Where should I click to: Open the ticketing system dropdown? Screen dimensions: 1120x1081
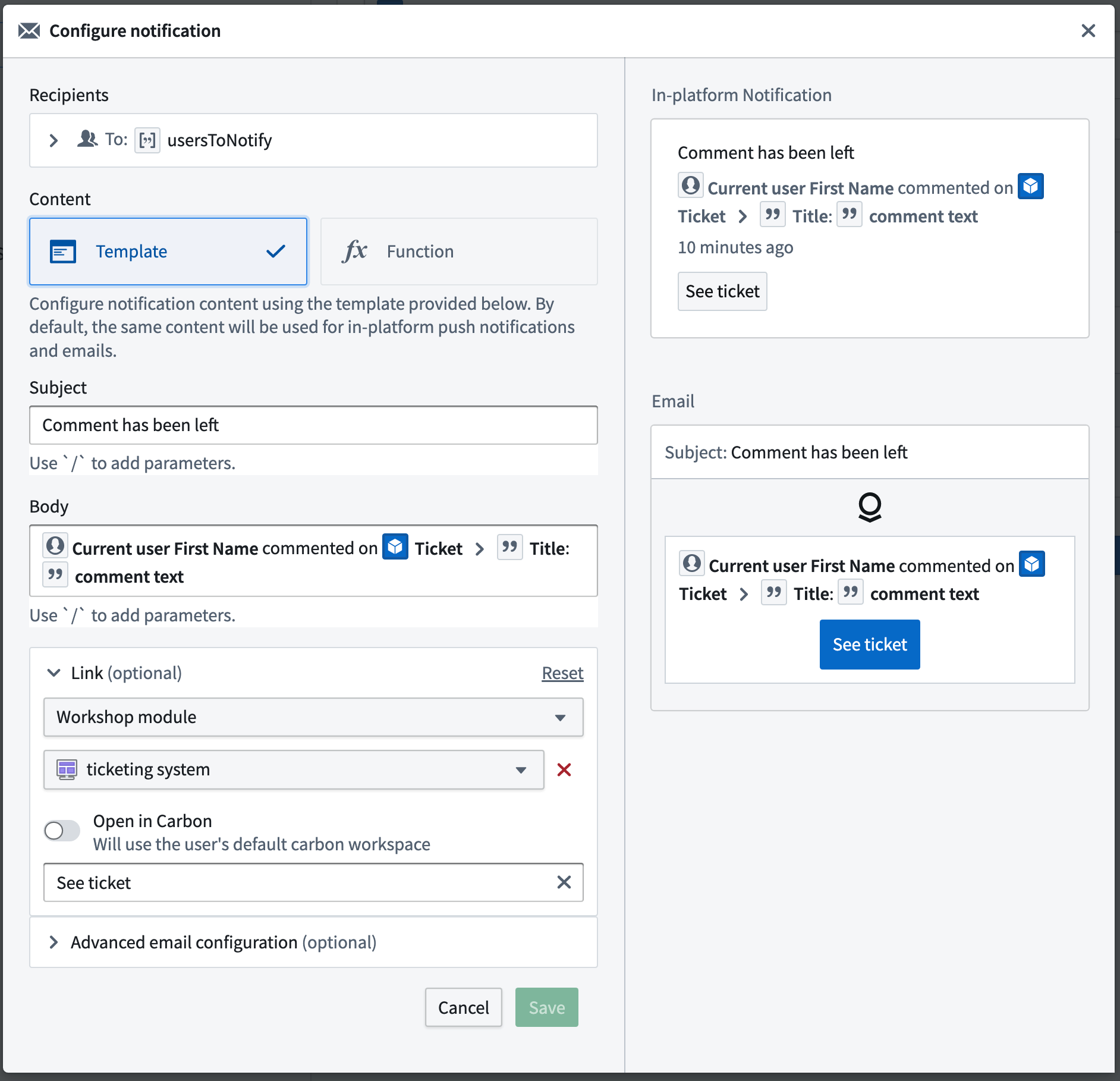click(x=294, y=769)
